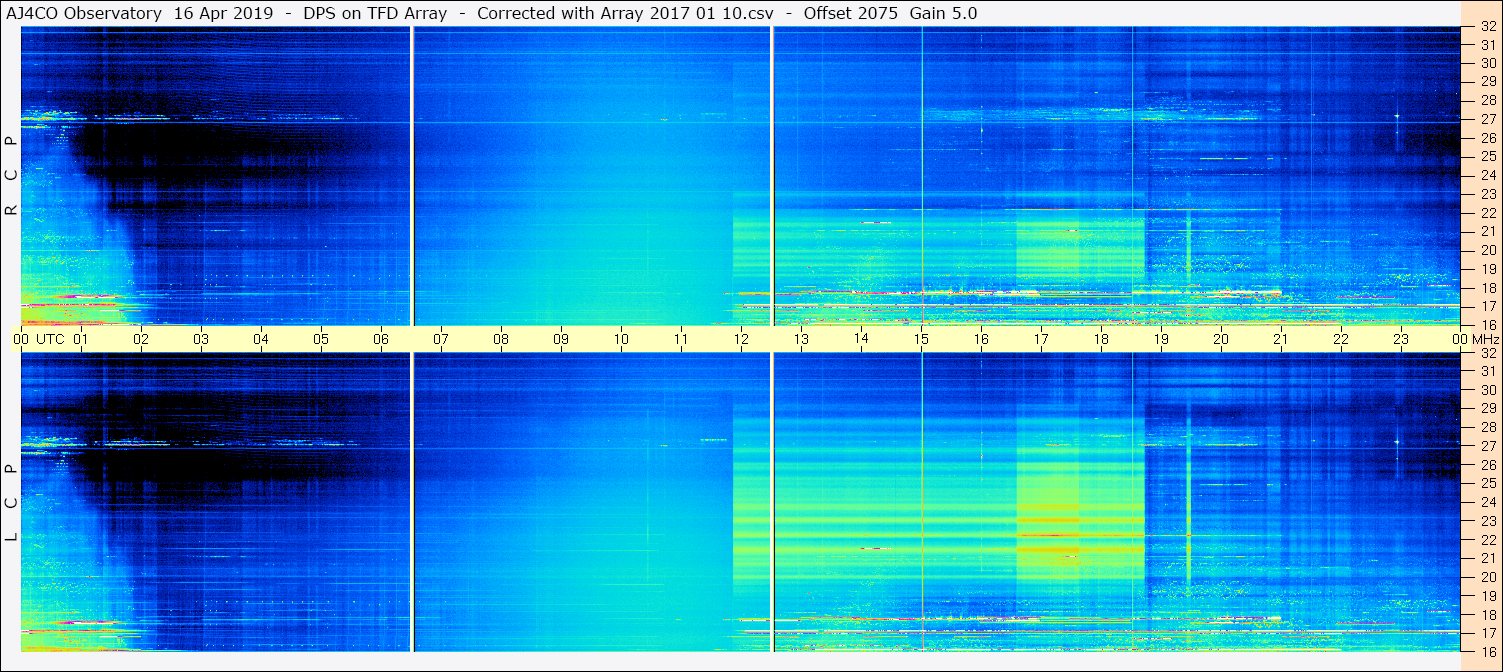
Task: Click hour '08' on the UTC time axis
Action: tap(501, 339)
